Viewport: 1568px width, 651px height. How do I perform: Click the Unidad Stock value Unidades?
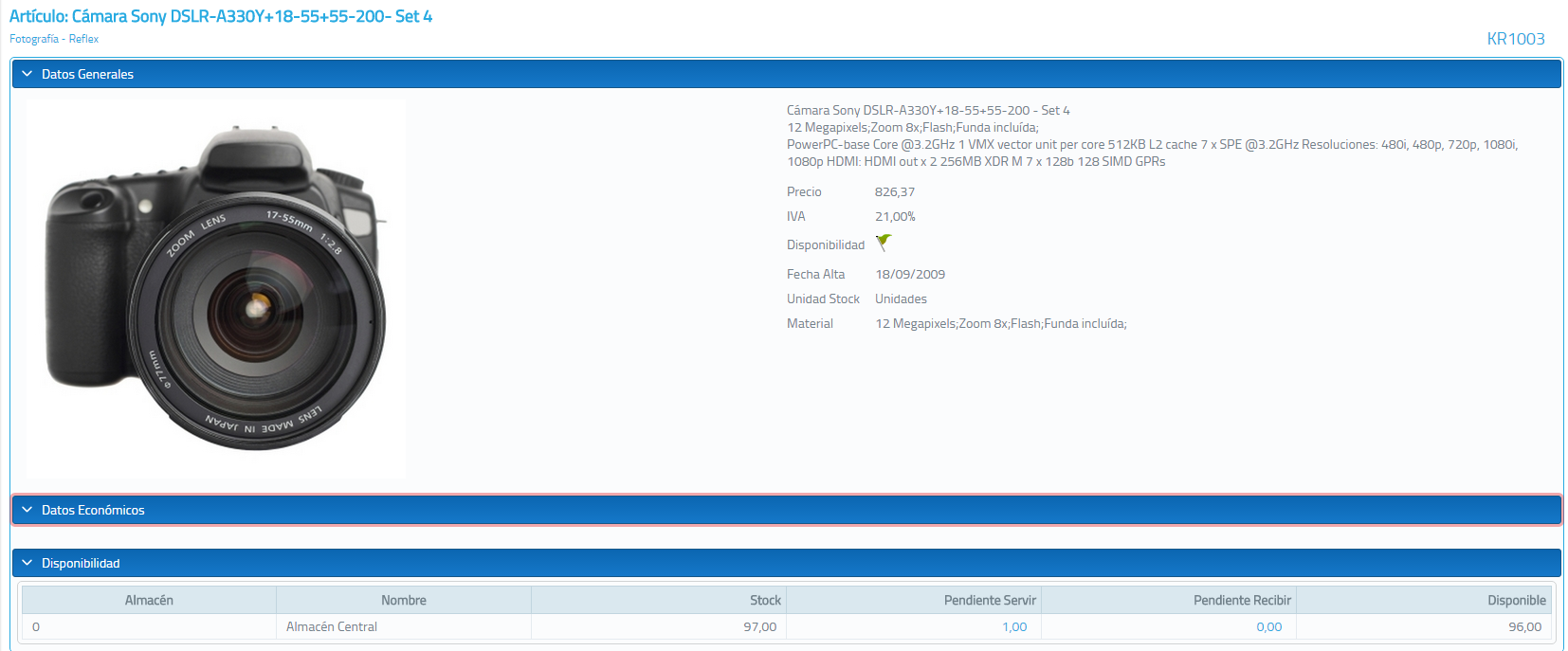click(x=901, y=298)
